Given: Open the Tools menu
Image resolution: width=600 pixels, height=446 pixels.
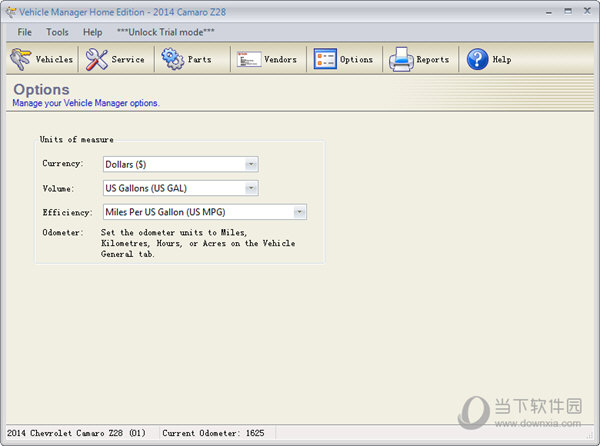Looking at the screenshot, I should click(x=57, y=32).
